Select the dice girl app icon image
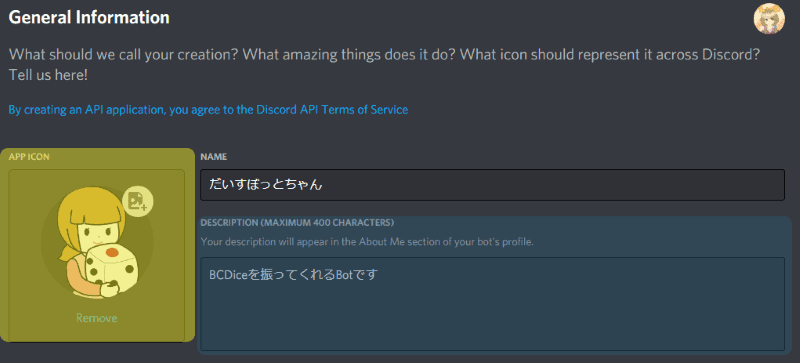 [x=97, y=243]
